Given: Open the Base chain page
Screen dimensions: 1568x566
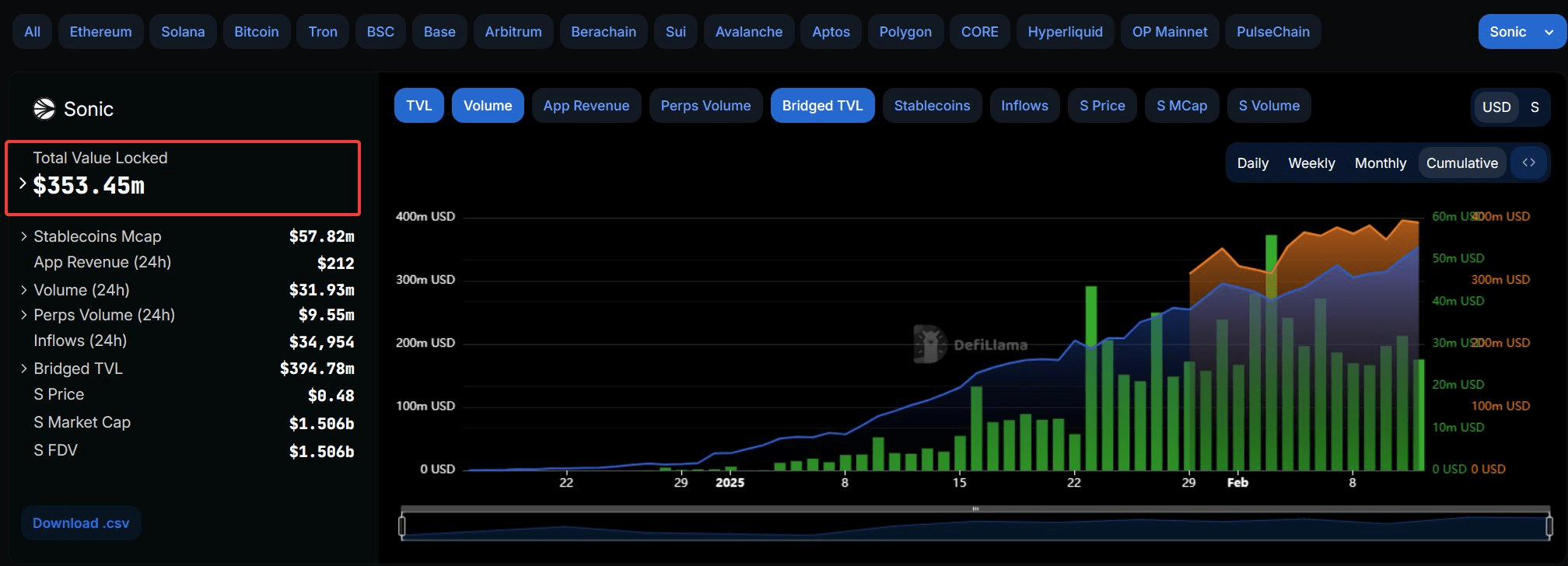Looking at the screenshot, I should pyautogui.click(x=439, y=32).
